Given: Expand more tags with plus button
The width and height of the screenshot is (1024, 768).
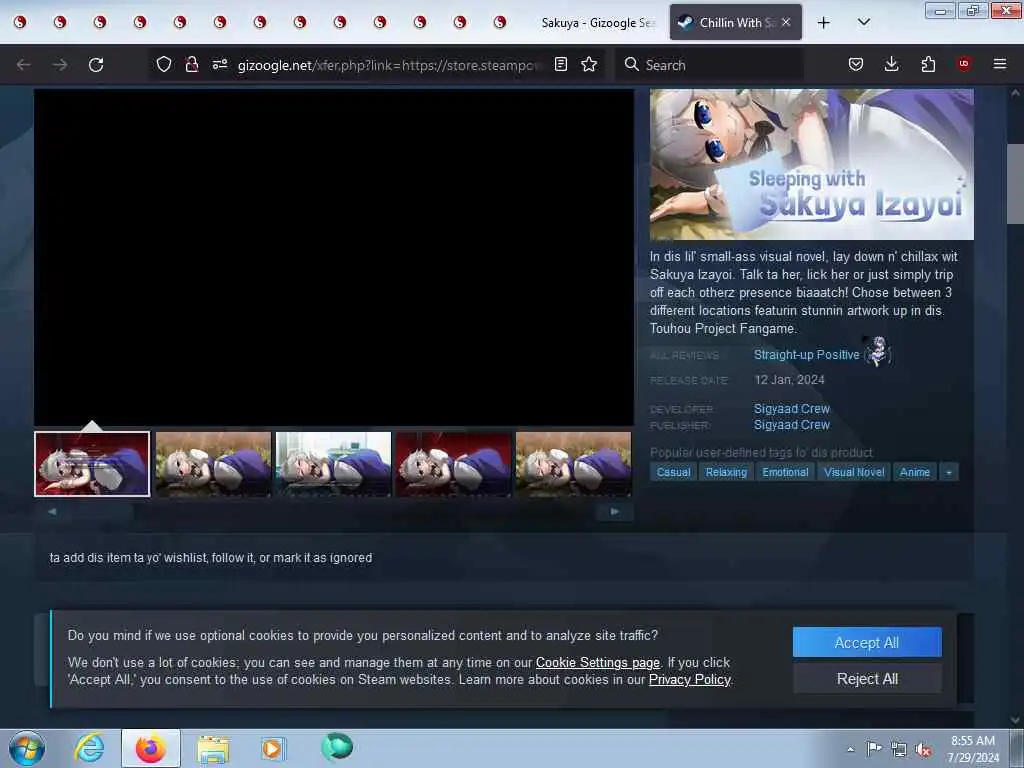Looking at the screenshot, I should 948,472.
